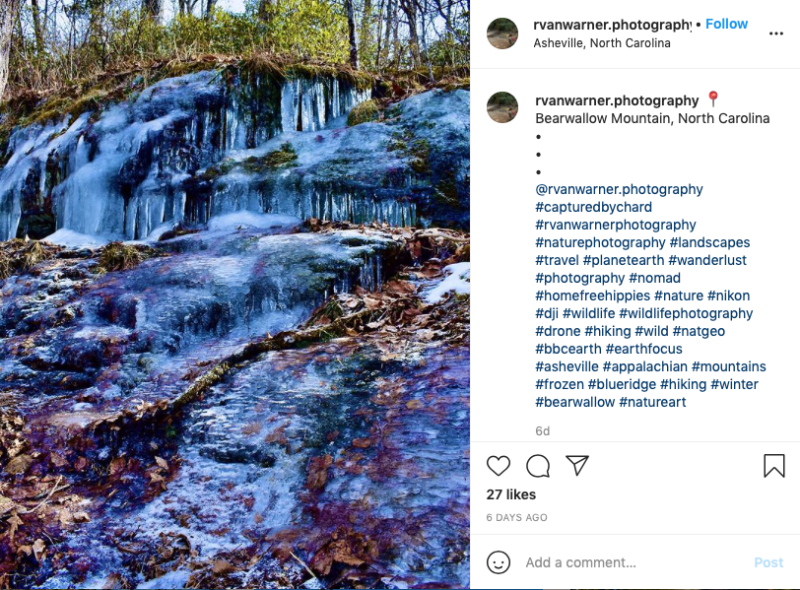Follow rvanwarner.photography

click(x=726, y=24)
